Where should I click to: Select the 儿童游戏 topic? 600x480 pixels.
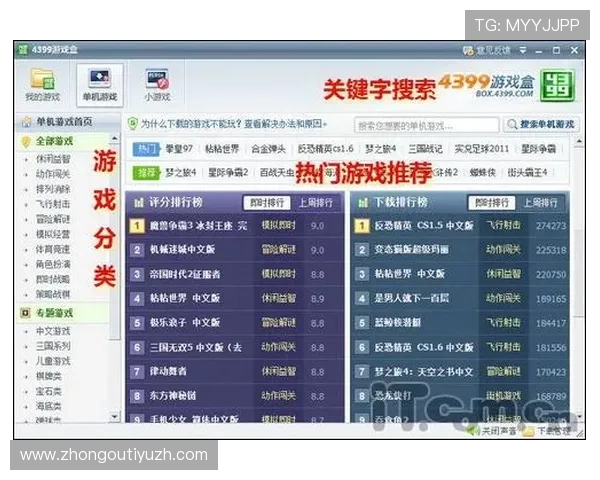tap(53, 361)
